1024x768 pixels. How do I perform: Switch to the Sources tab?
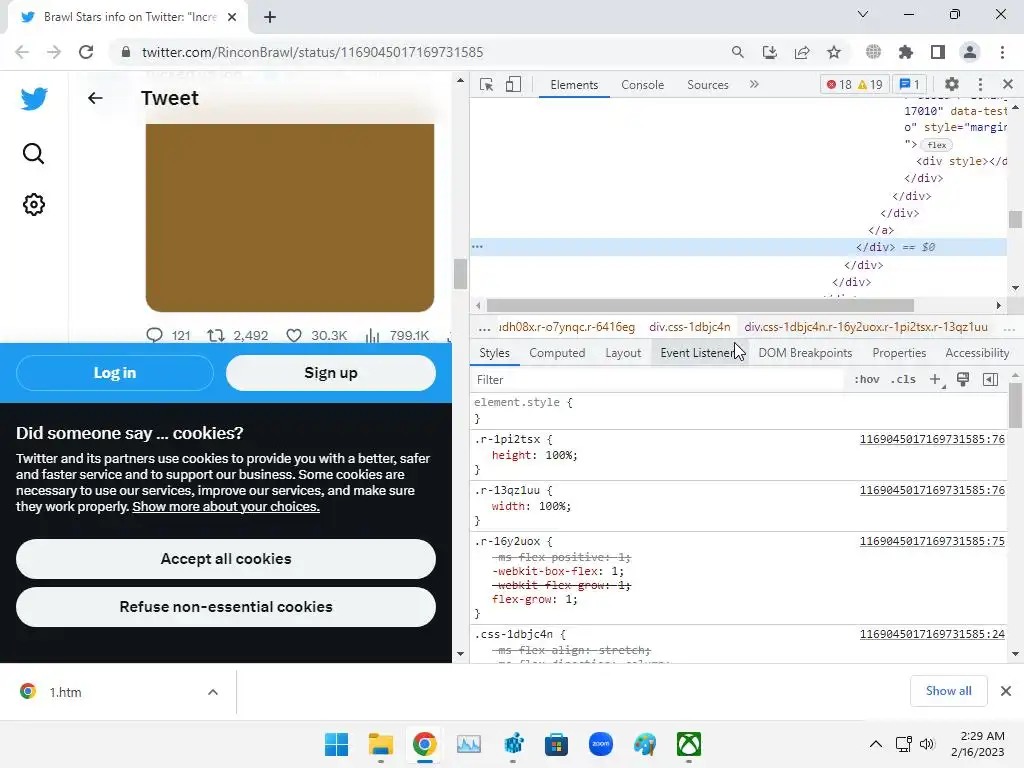click(708, 85)
